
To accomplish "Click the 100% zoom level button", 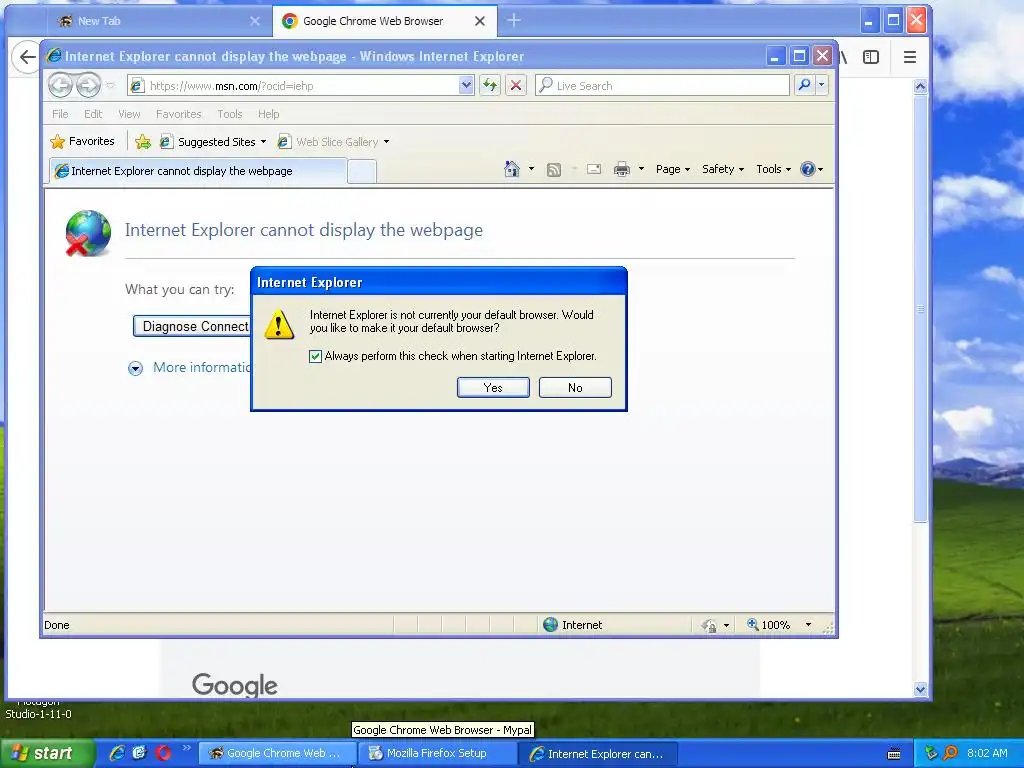I will click(x=769, y=625).
